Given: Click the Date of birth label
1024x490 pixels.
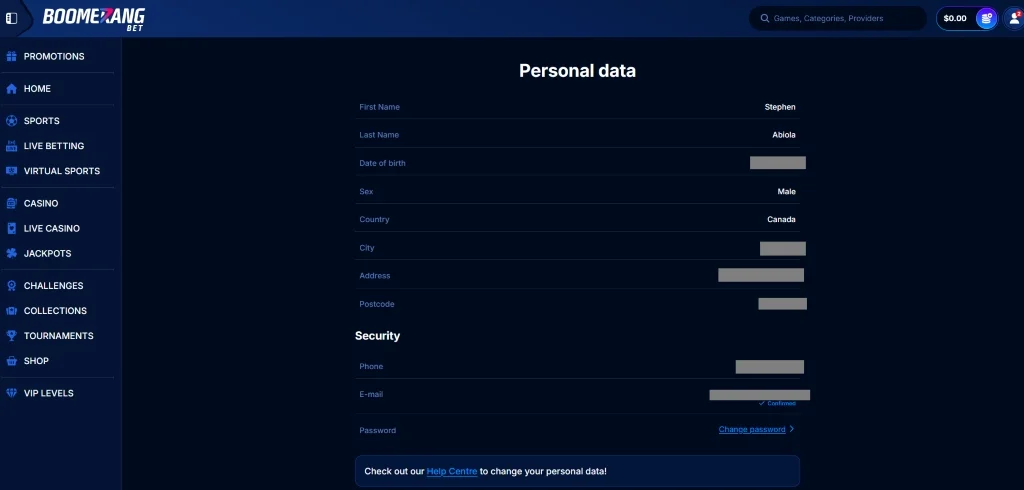Looking at the screenshot, I should tap(382, 163).
